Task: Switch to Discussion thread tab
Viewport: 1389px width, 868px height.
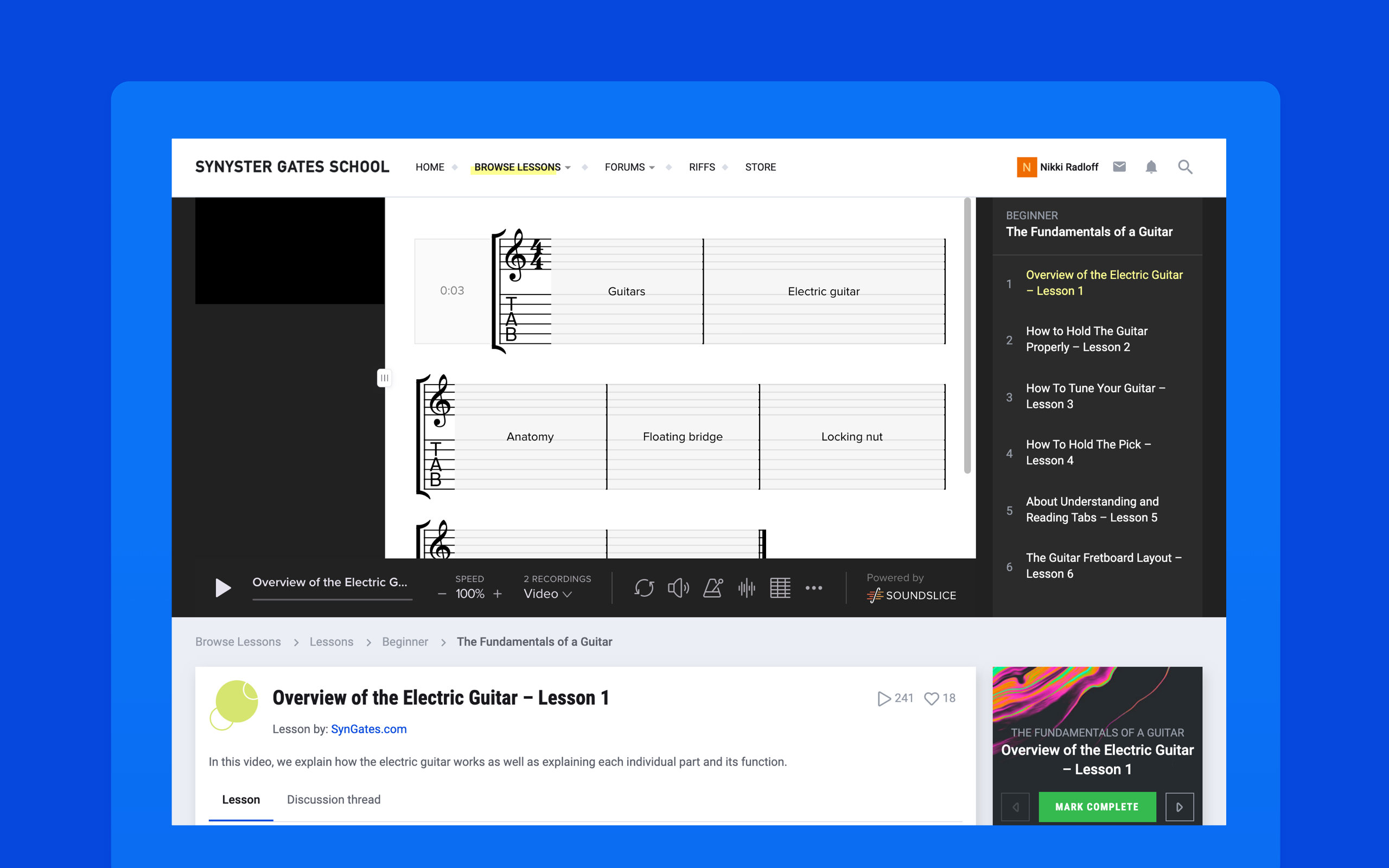Action: pos(334,800)
